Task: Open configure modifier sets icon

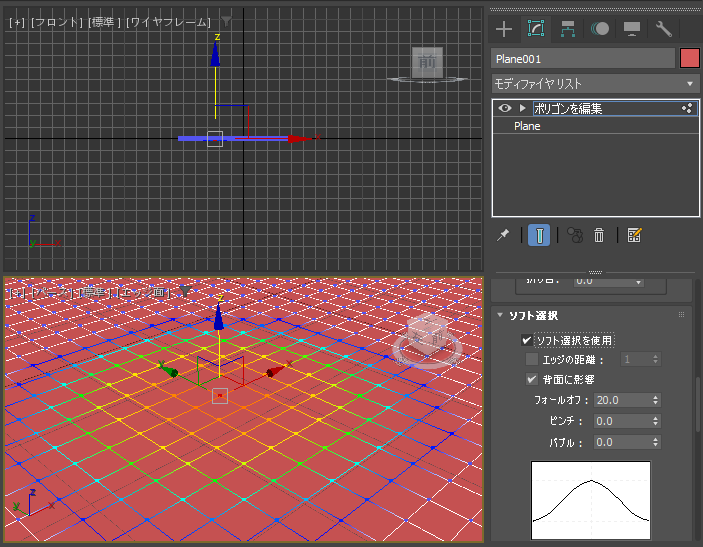Action: pos(634,235)
